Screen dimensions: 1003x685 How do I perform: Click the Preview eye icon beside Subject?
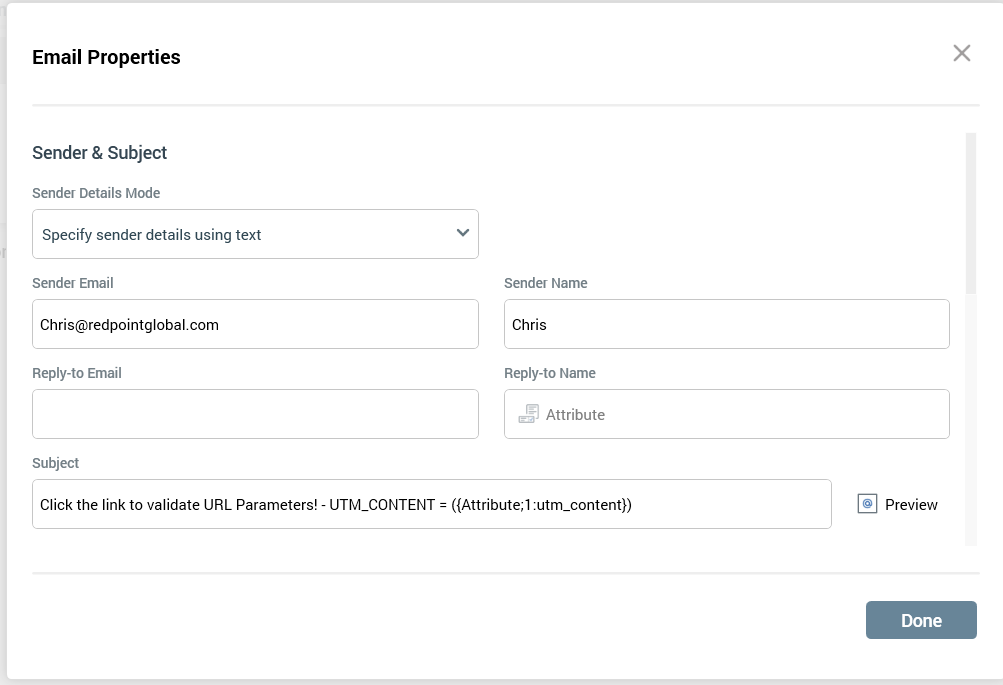tap(867, 504)
